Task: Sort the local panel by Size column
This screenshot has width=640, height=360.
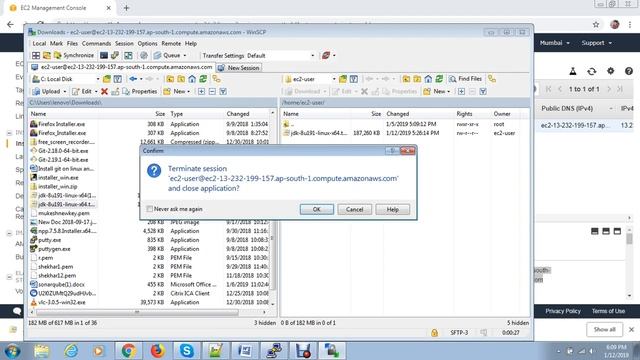Action: tap(160, 114)
